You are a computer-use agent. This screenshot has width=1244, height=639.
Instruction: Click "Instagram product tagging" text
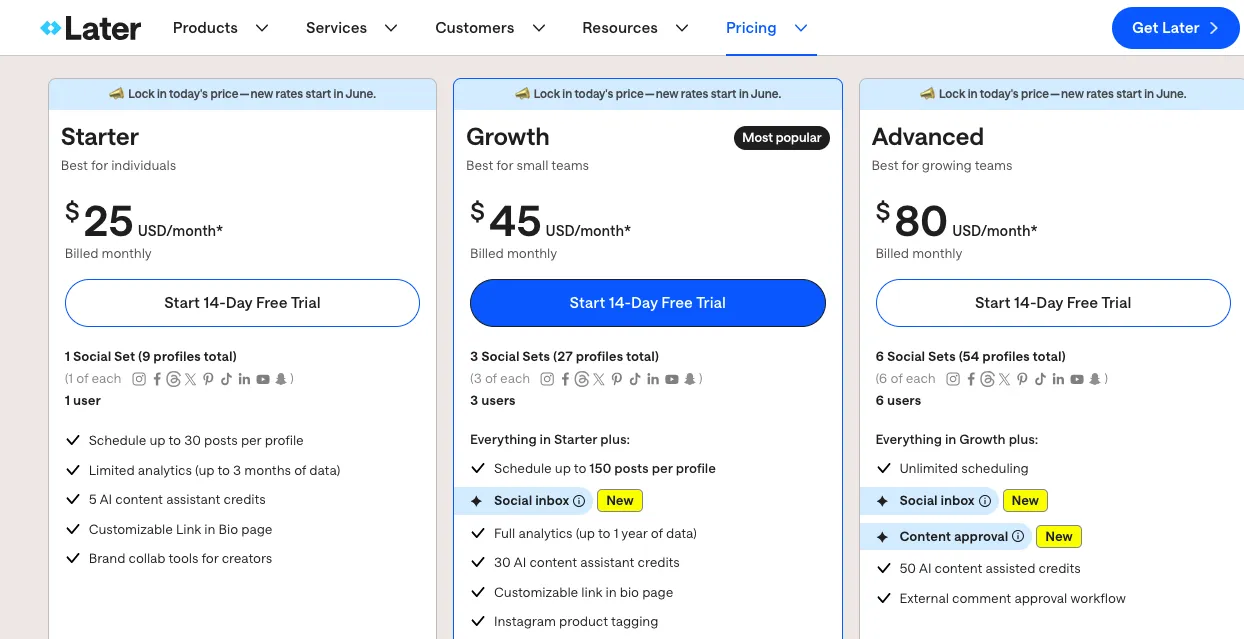576,622
